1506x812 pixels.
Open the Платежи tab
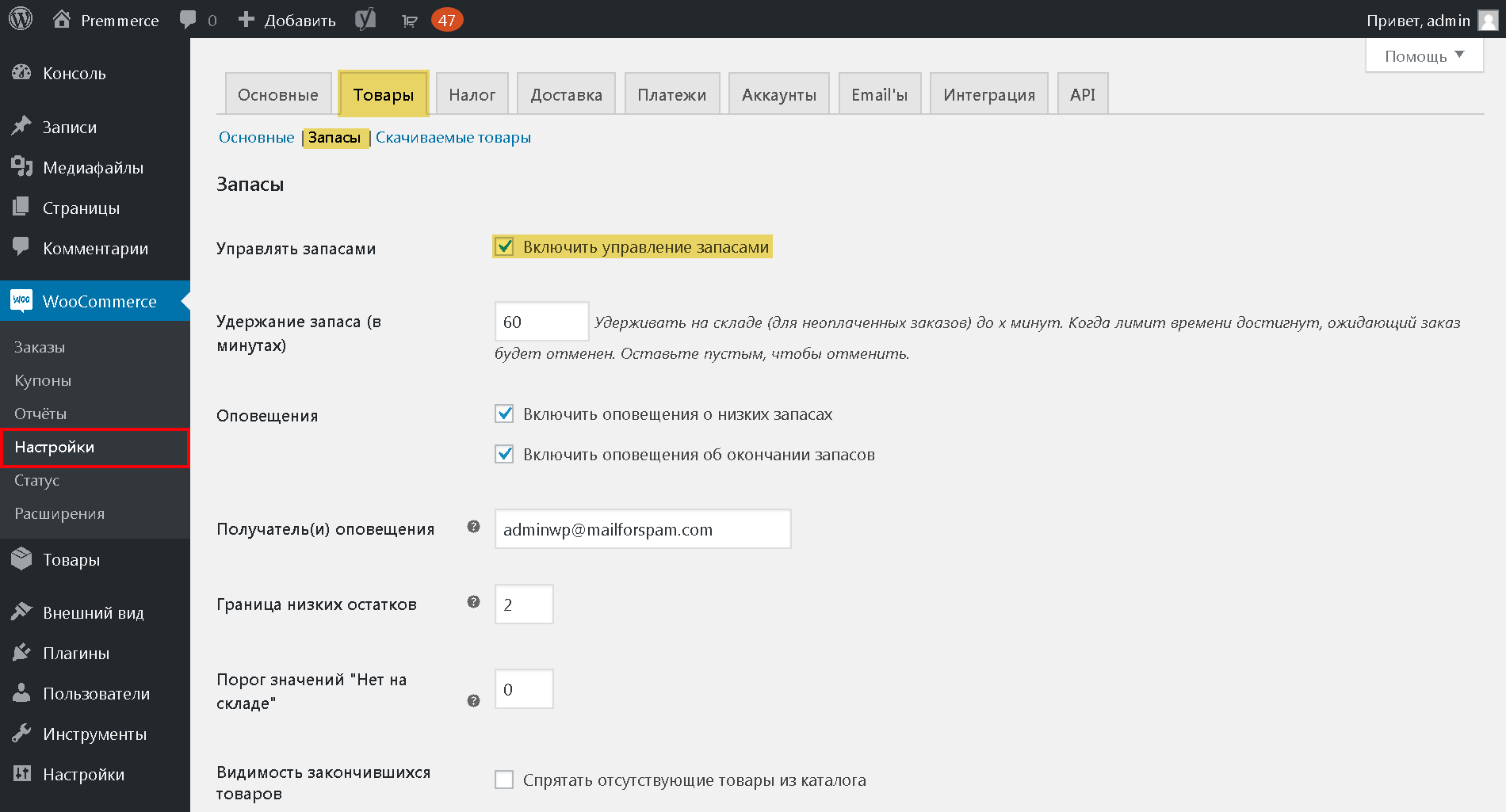coord(672,94)
